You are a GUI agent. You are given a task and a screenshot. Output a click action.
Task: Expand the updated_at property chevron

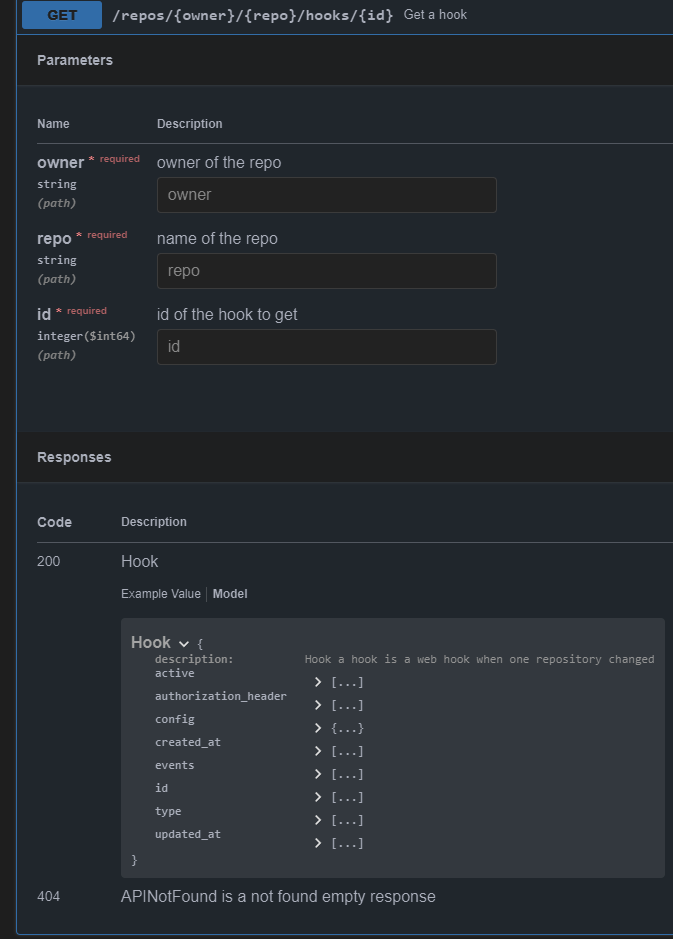318,843
